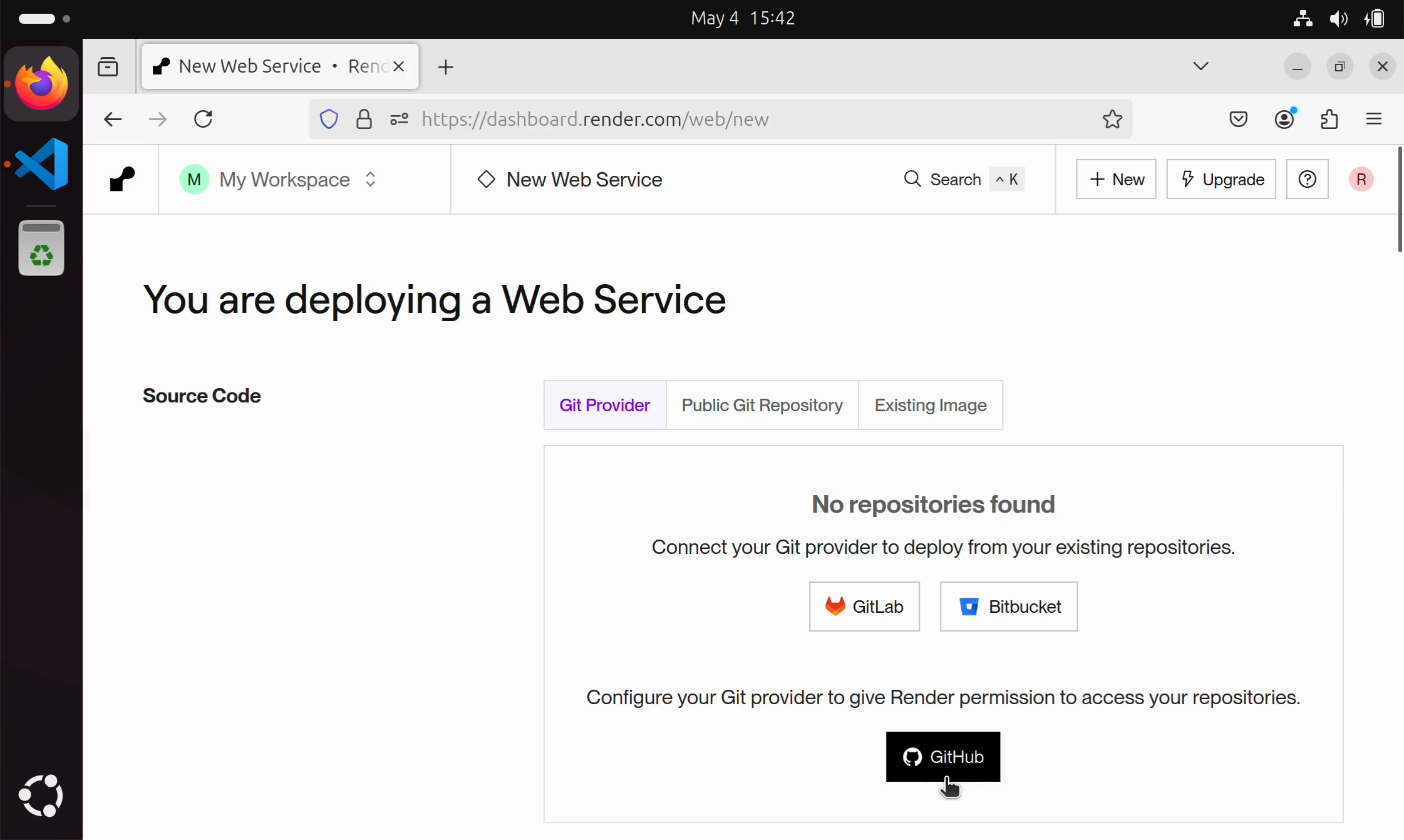Click the Render logo home icon
This screenshot has height=840, width=1404.
point(122,179)
